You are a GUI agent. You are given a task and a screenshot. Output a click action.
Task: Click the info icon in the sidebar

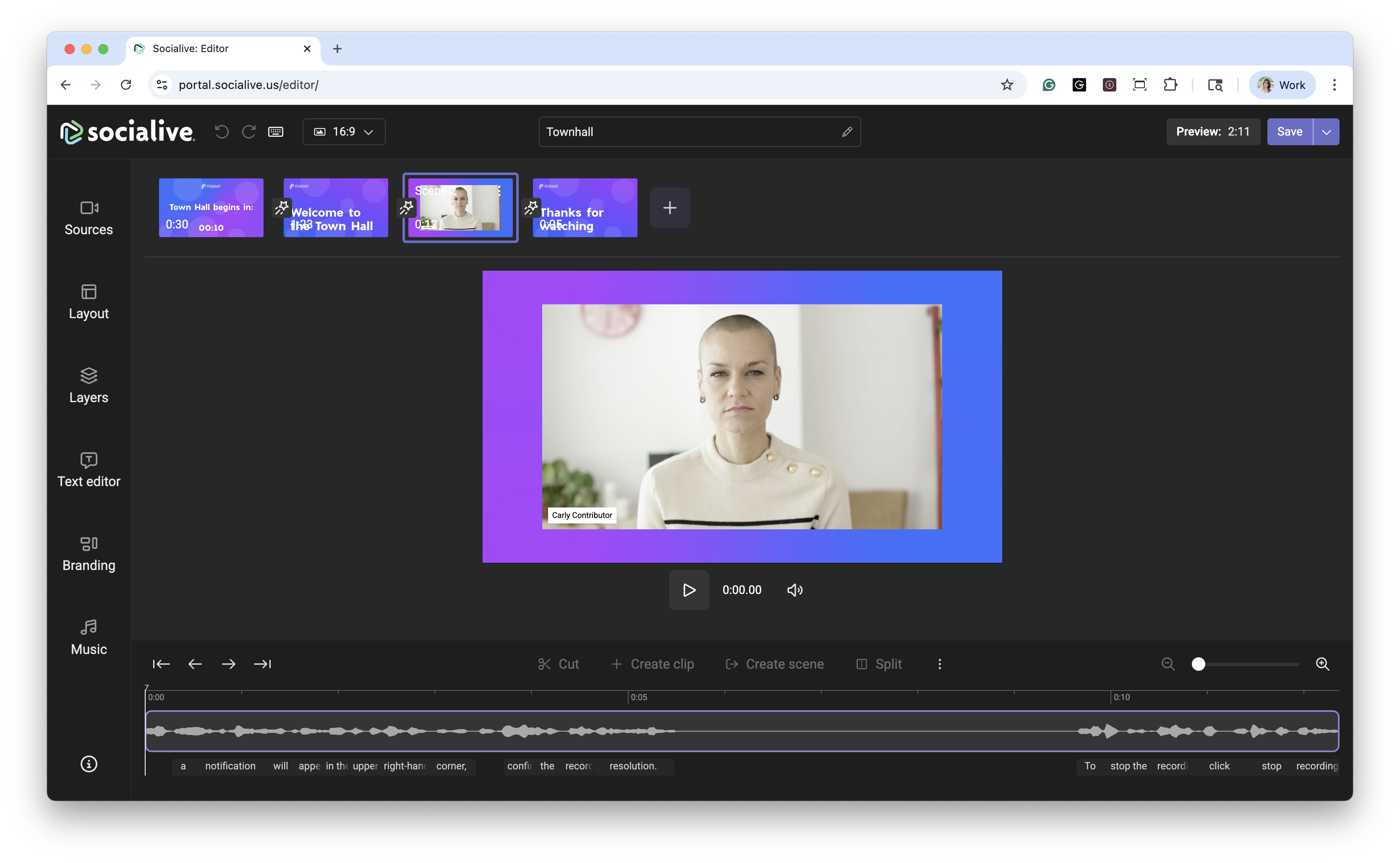point(89,764)
